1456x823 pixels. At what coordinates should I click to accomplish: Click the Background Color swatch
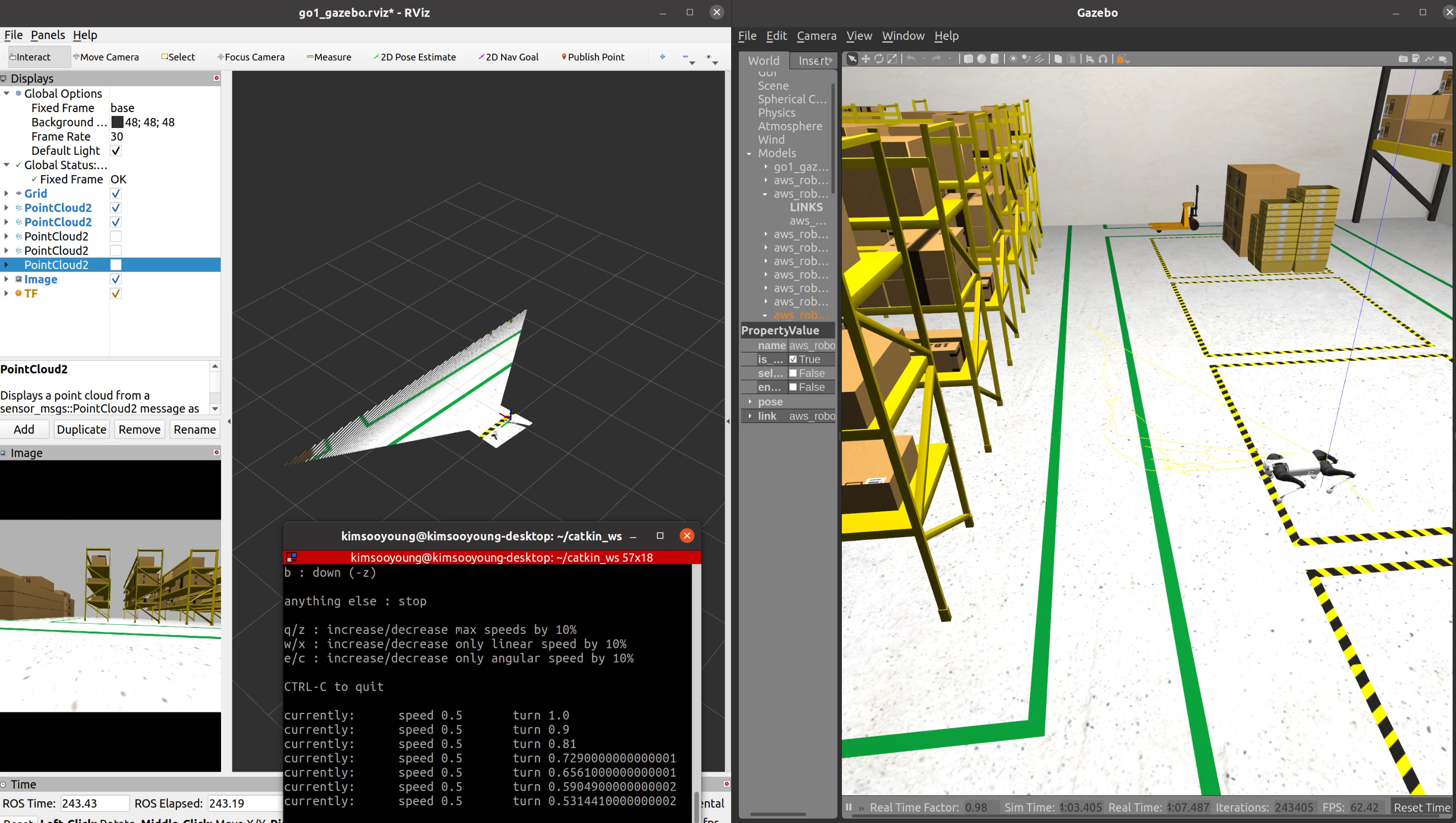click(x=117, y=122)
